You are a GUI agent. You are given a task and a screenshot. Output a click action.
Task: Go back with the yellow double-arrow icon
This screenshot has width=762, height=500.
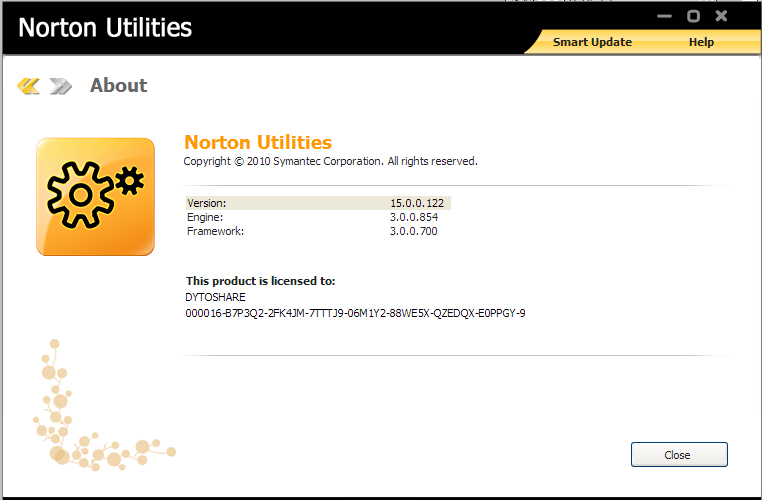click(28, 86)
